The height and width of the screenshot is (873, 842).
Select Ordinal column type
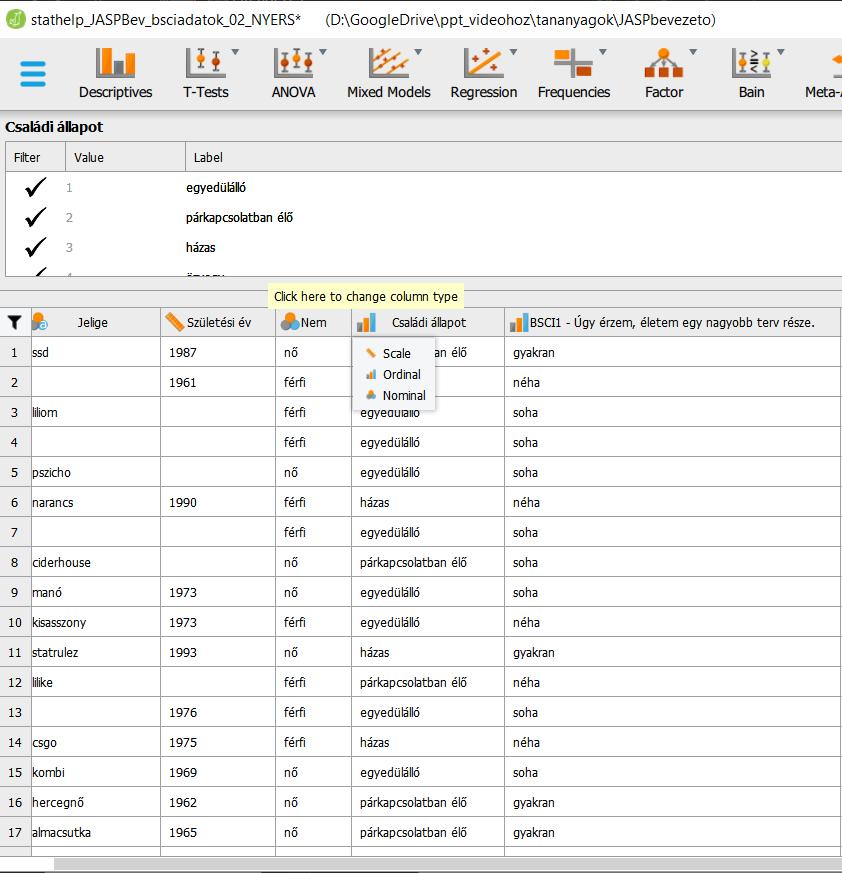pyautogui.click(x=394, y=375)
